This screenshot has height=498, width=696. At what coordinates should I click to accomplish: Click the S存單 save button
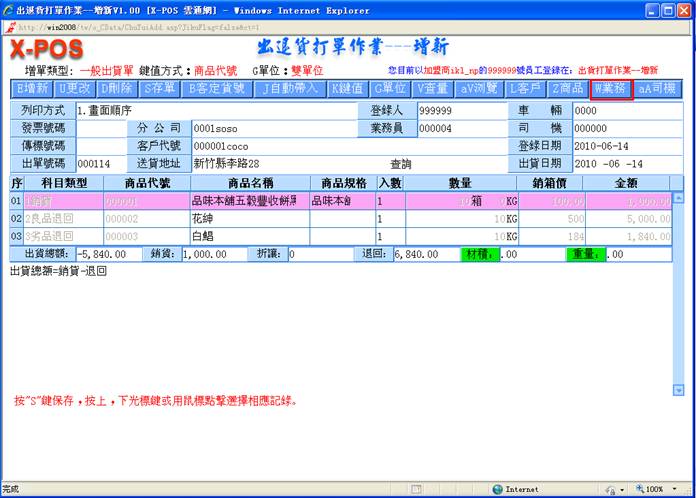point(161,88)
